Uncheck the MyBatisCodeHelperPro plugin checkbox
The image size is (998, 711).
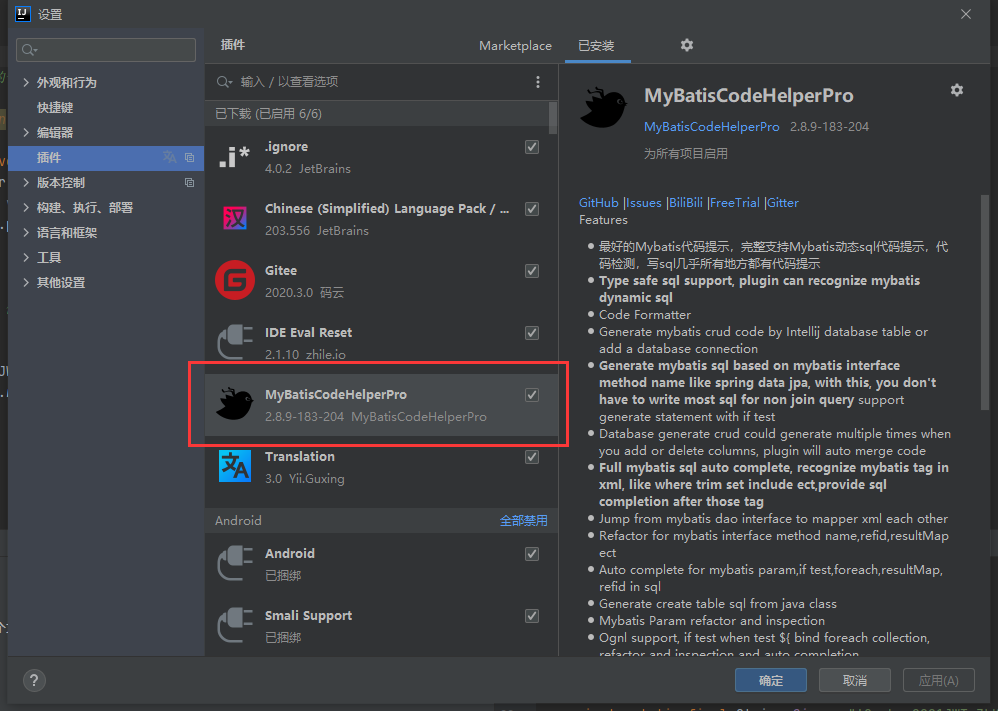point(532,395)
